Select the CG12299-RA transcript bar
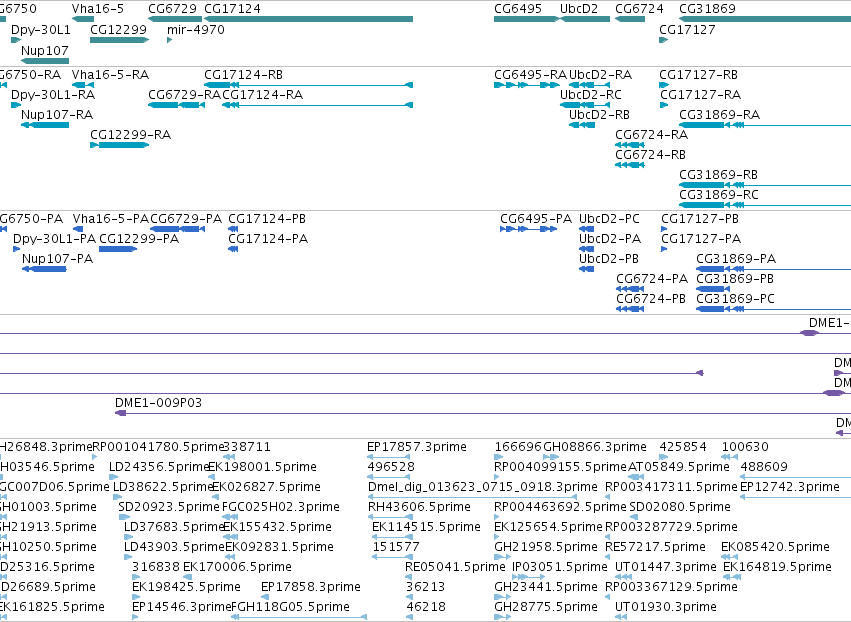 coord(119,145)
